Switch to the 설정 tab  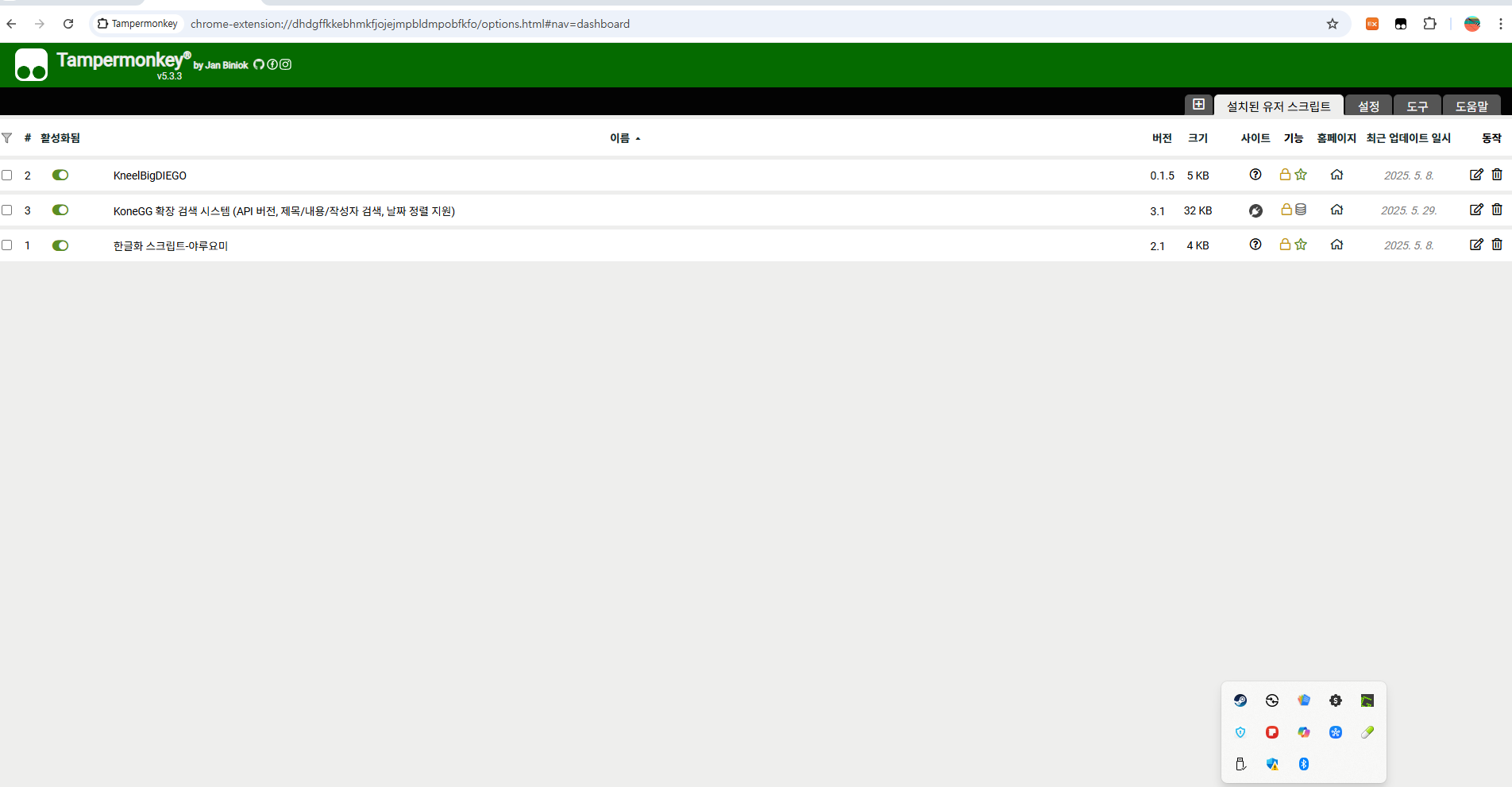pos(1368,106)
